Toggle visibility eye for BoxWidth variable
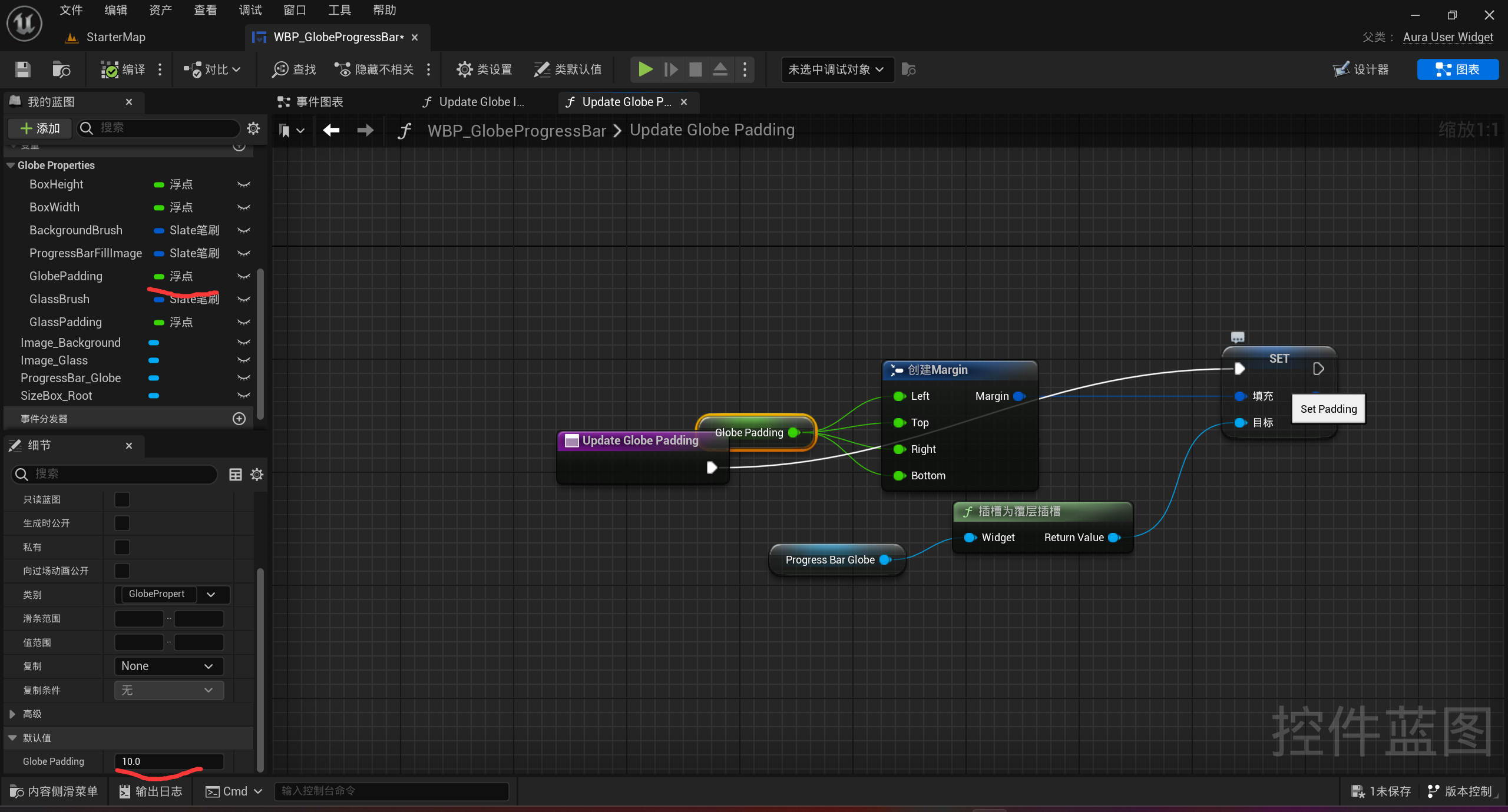Viewport: 1508px width, 812px height. tap(243, 207)
